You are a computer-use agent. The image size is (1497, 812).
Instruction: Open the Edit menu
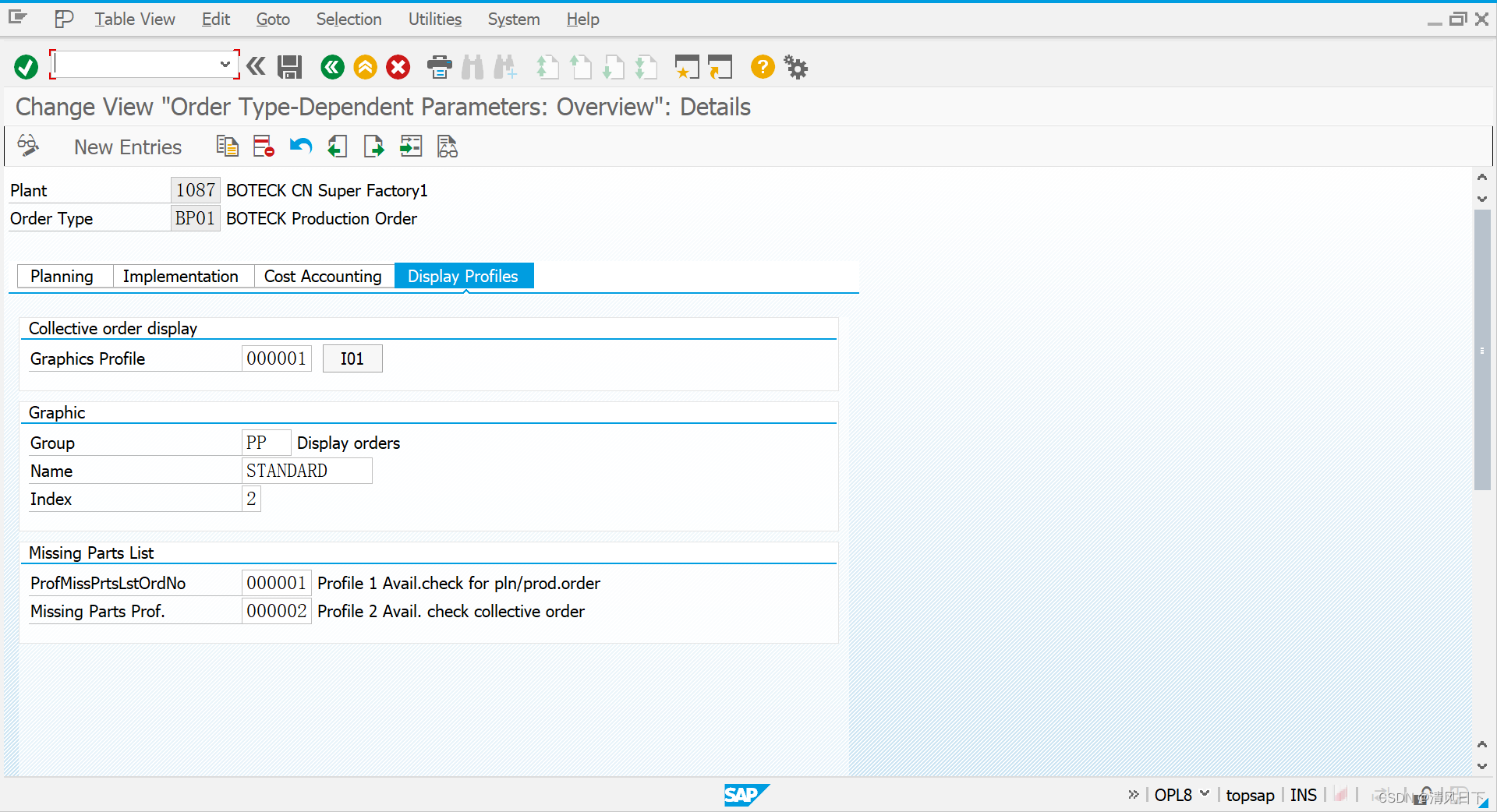216,19
